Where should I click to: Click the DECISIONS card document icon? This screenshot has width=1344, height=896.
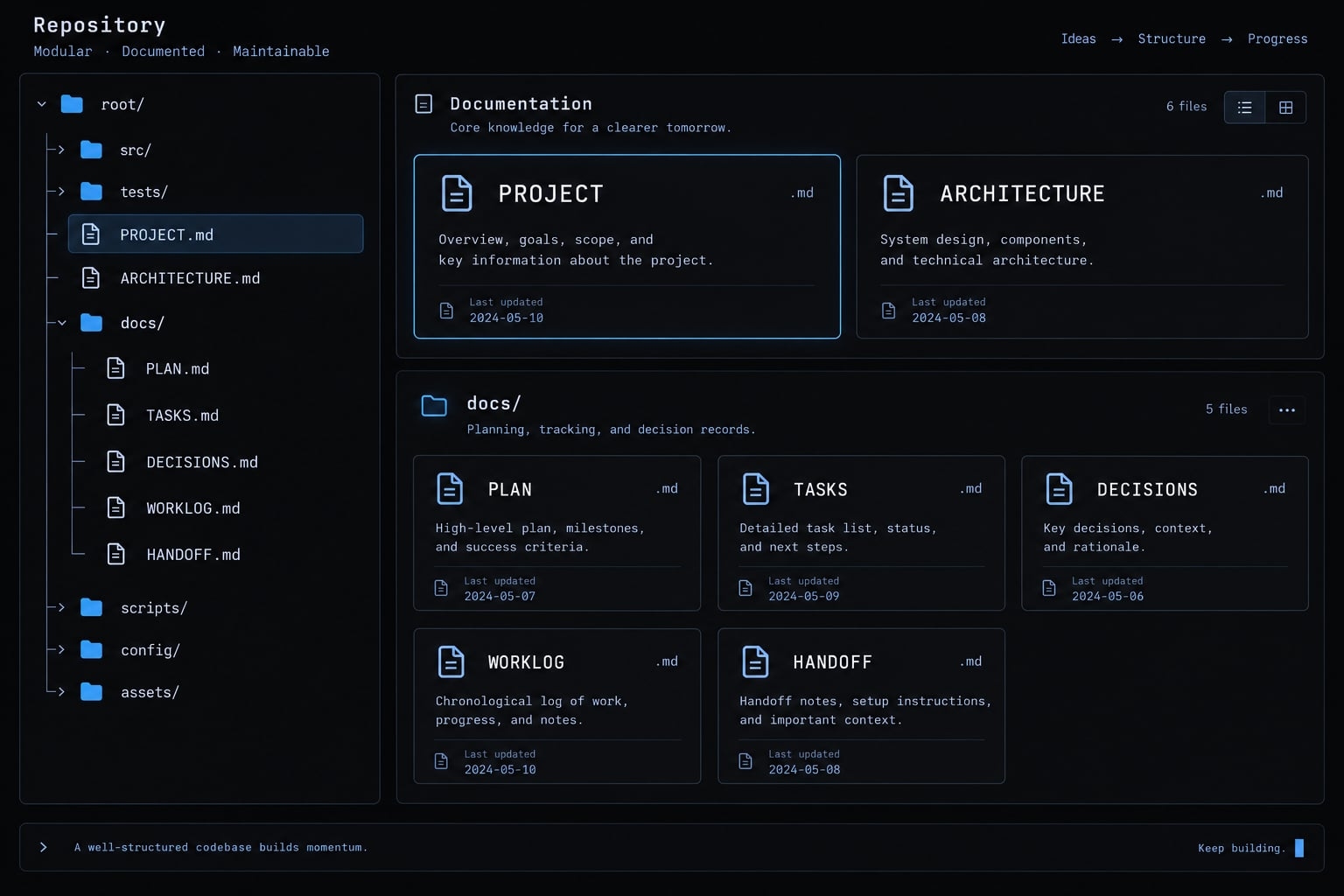click(x=1059, y=488)
